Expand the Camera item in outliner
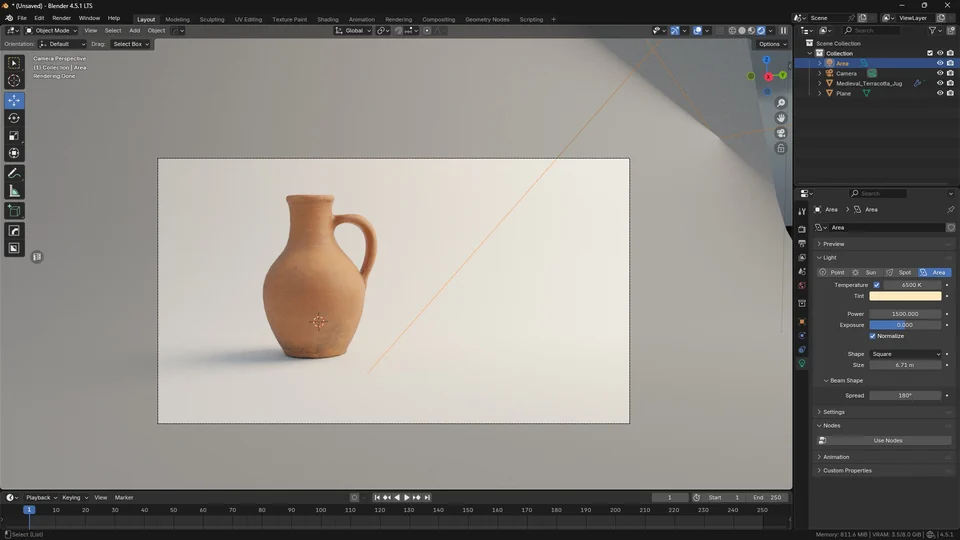Screen dimensions: 960x540 pos(820,73)
